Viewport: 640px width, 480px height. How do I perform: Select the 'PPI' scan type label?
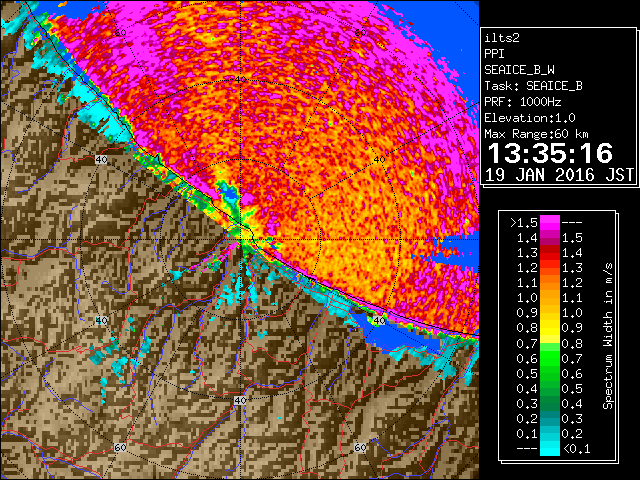(494, 54)
